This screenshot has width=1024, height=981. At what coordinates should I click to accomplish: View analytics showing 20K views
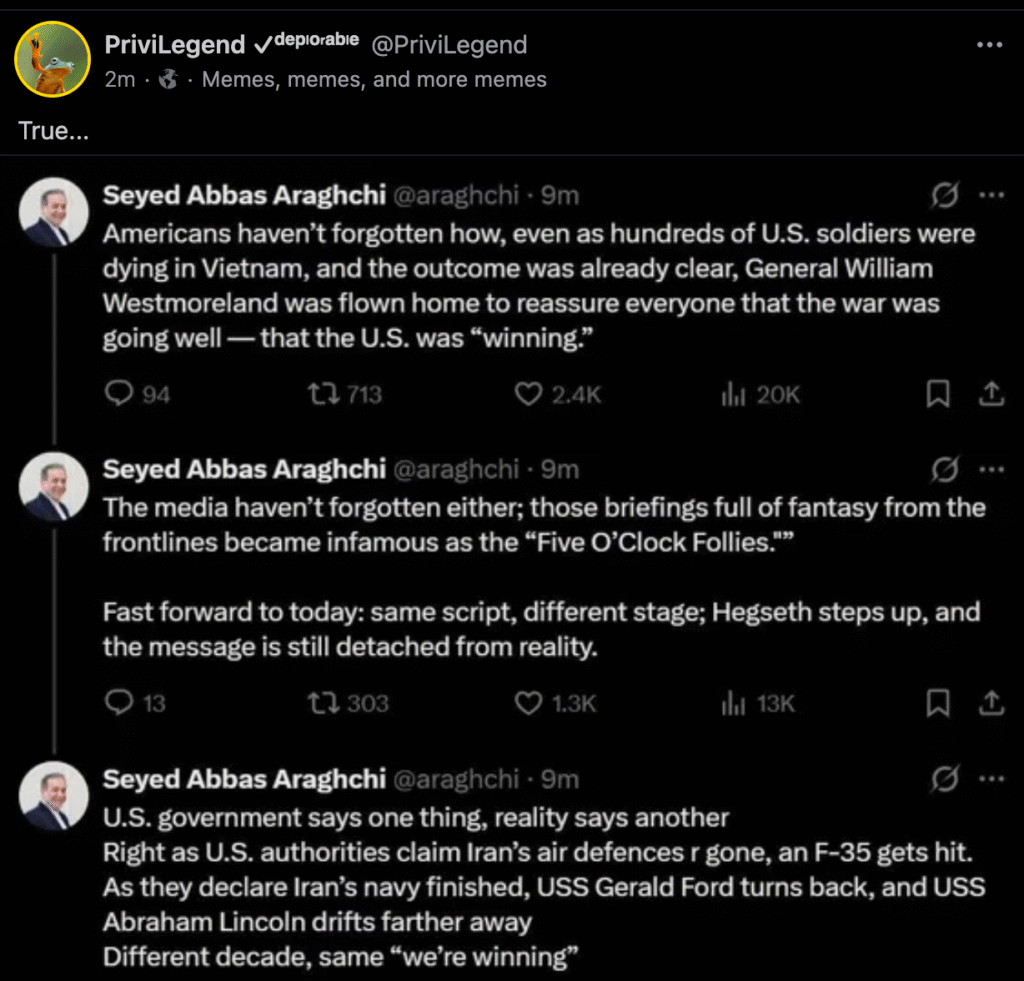[729, 395]
